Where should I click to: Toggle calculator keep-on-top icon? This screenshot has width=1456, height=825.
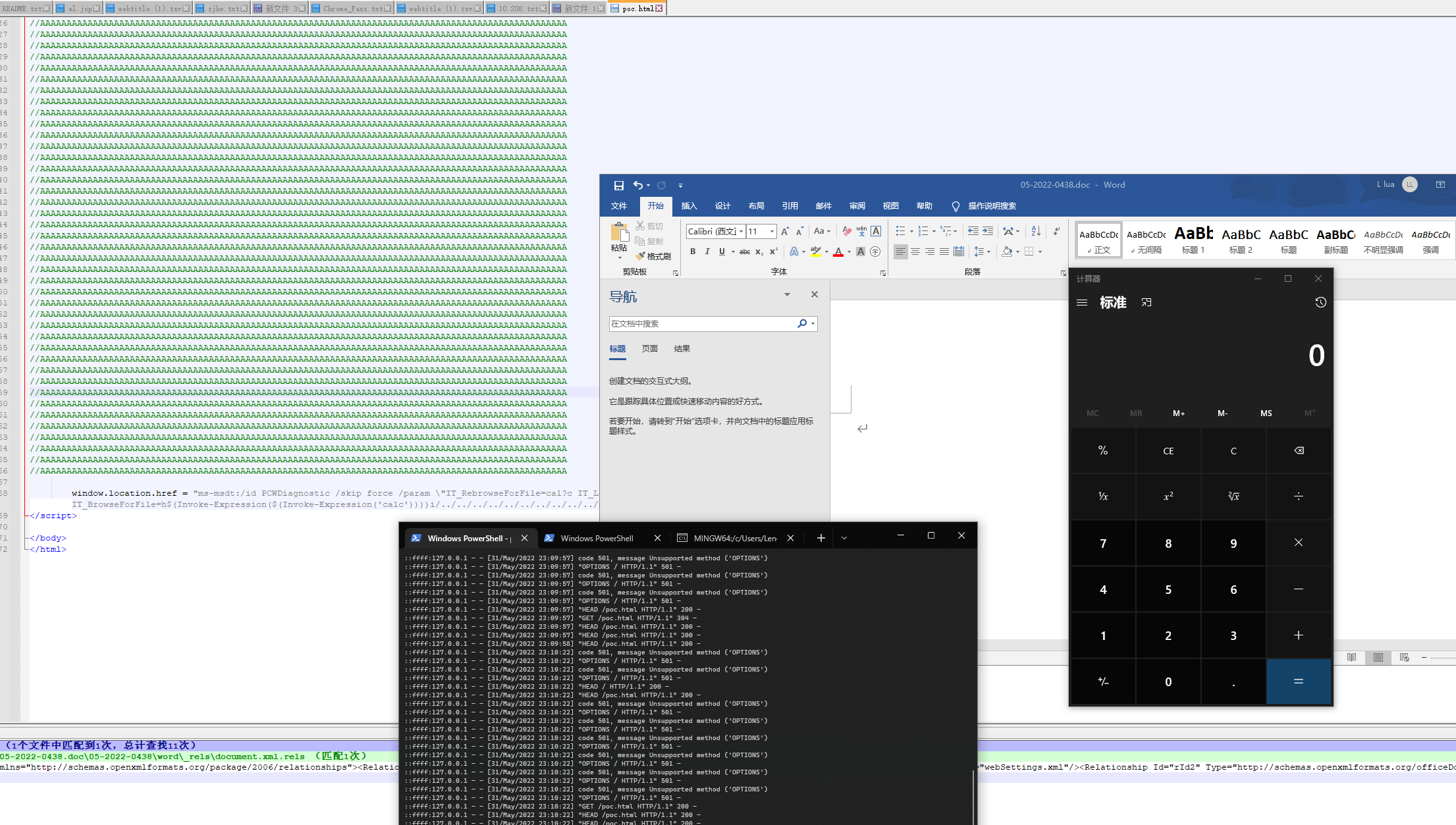(1146, 302)
